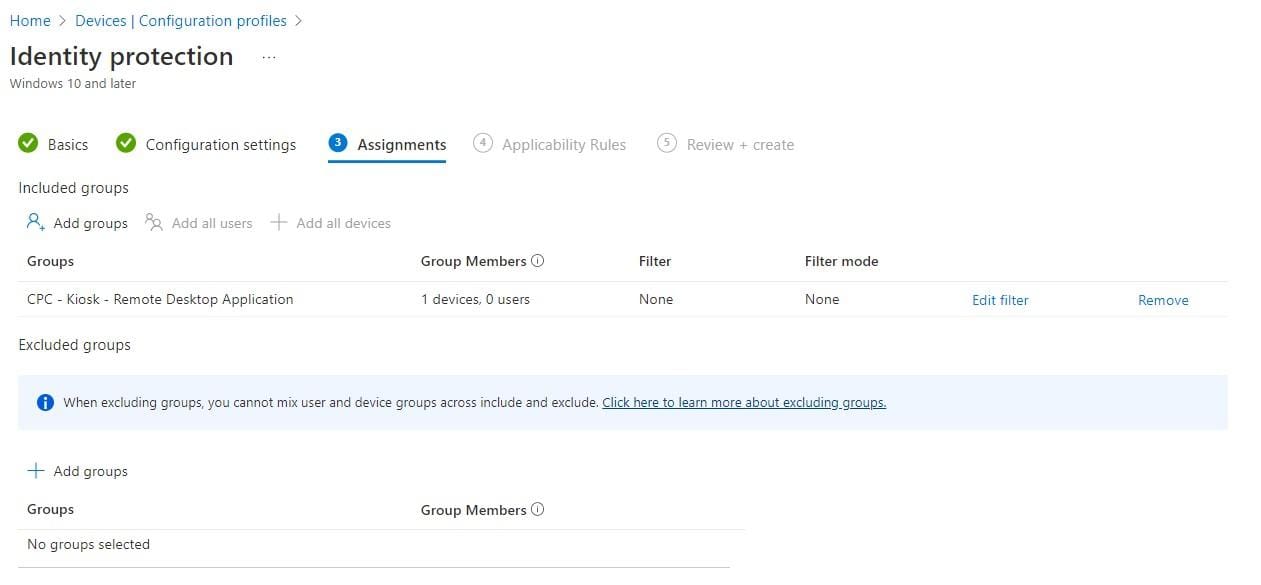Screen dimensions: 1261x585
Task: Go to Home breadcrumb
Action: (30, 21)
